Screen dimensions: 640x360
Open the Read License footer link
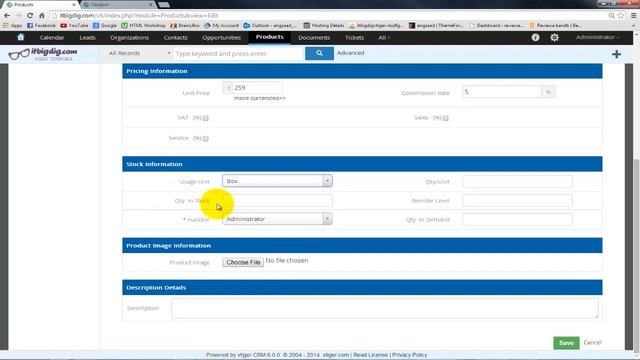pyautogui.click(x=370, y=355)
